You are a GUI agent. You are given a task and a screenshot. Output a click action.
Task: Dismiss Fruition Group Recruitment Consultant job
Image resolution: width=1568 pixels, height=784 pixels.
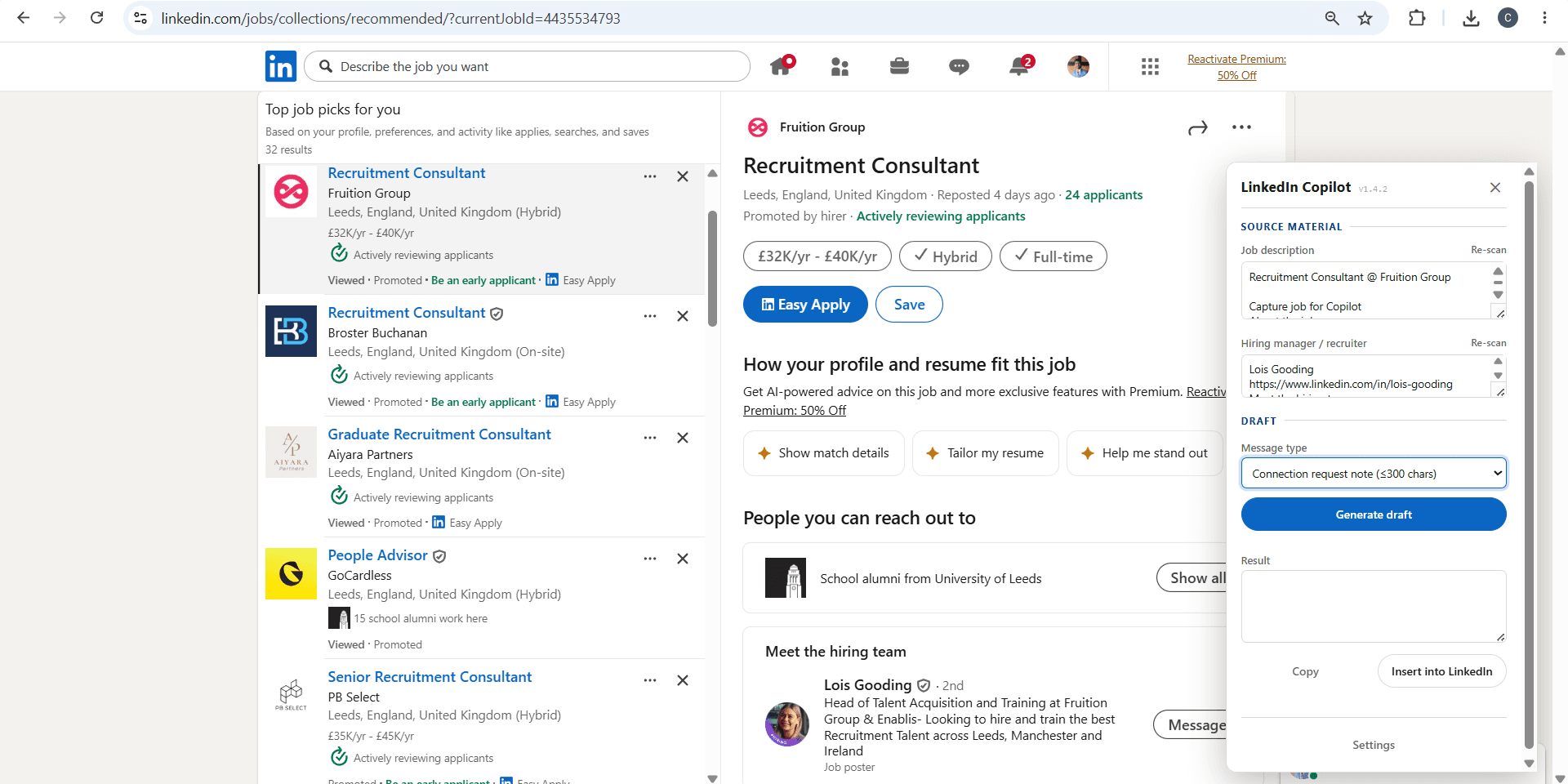[683, 176]
